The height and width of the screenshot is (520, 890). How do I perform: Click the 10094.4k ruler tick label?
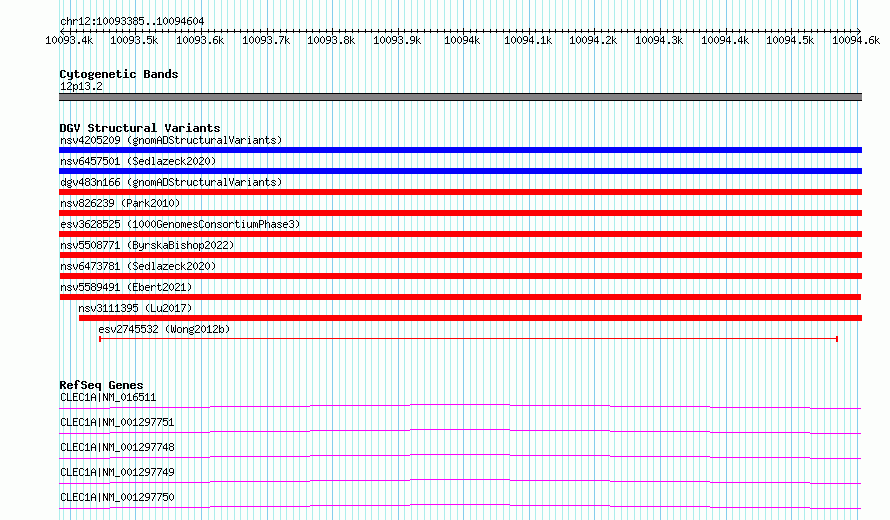tap(725, 40)
